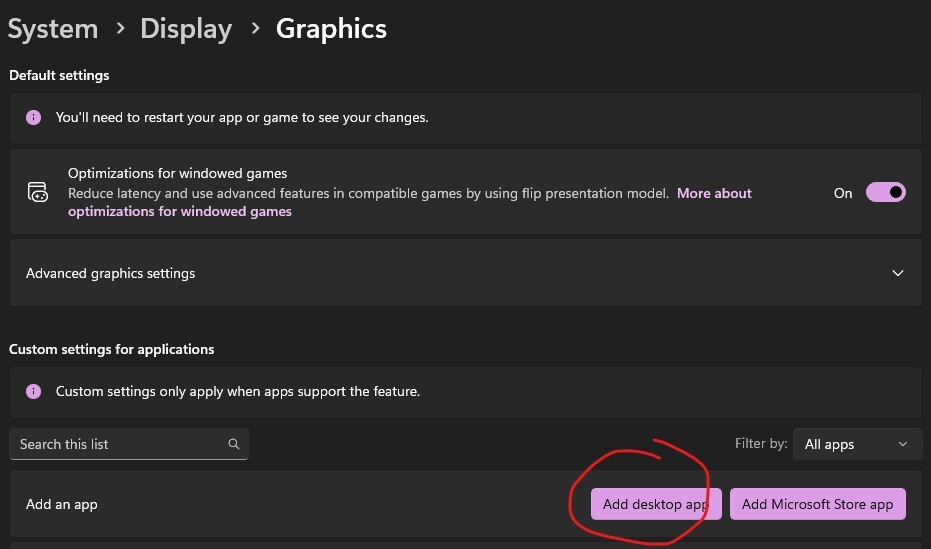Click the chevron between System and Display
This screenshot has height=549, width=931.
tap(121, 28)
